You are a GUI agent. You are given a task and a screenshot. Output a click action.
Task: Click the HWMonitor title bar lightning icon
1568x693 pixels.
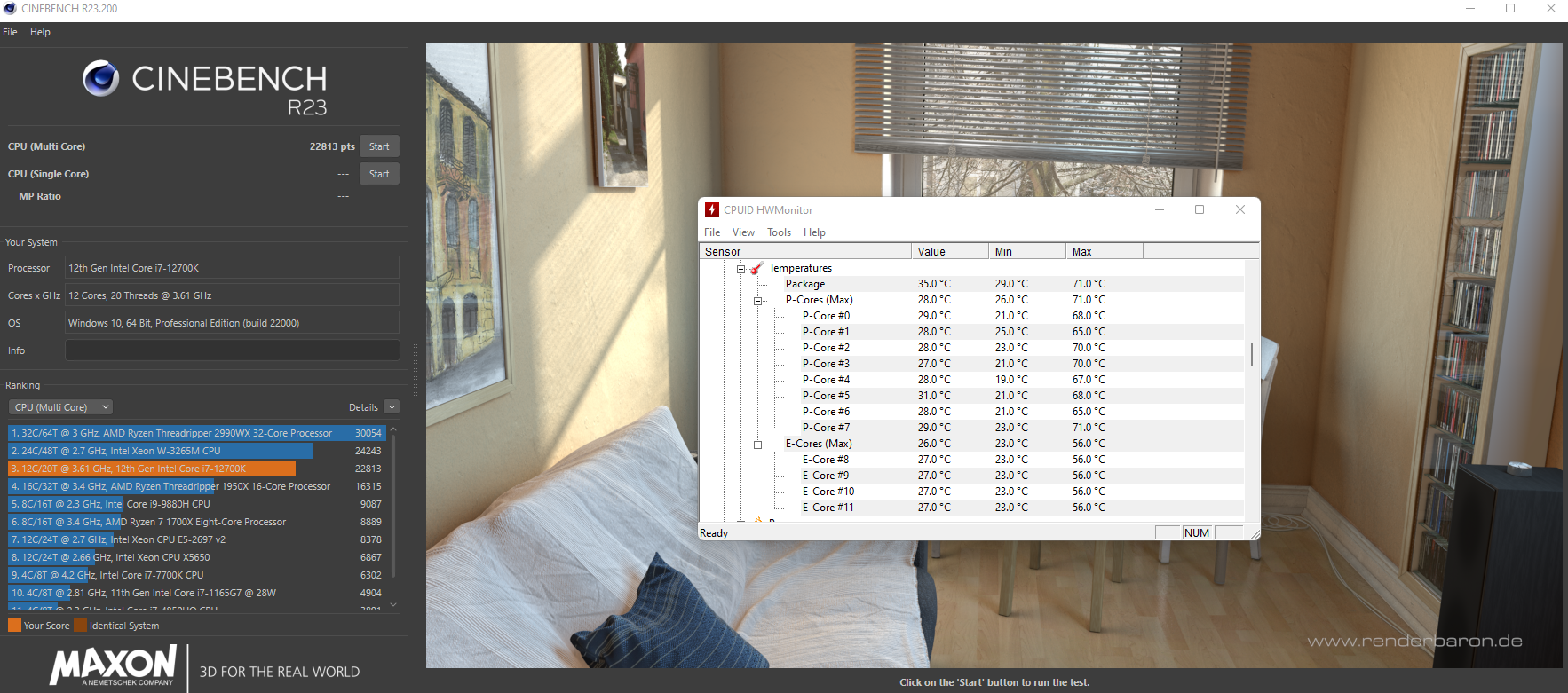coord(711,209)
